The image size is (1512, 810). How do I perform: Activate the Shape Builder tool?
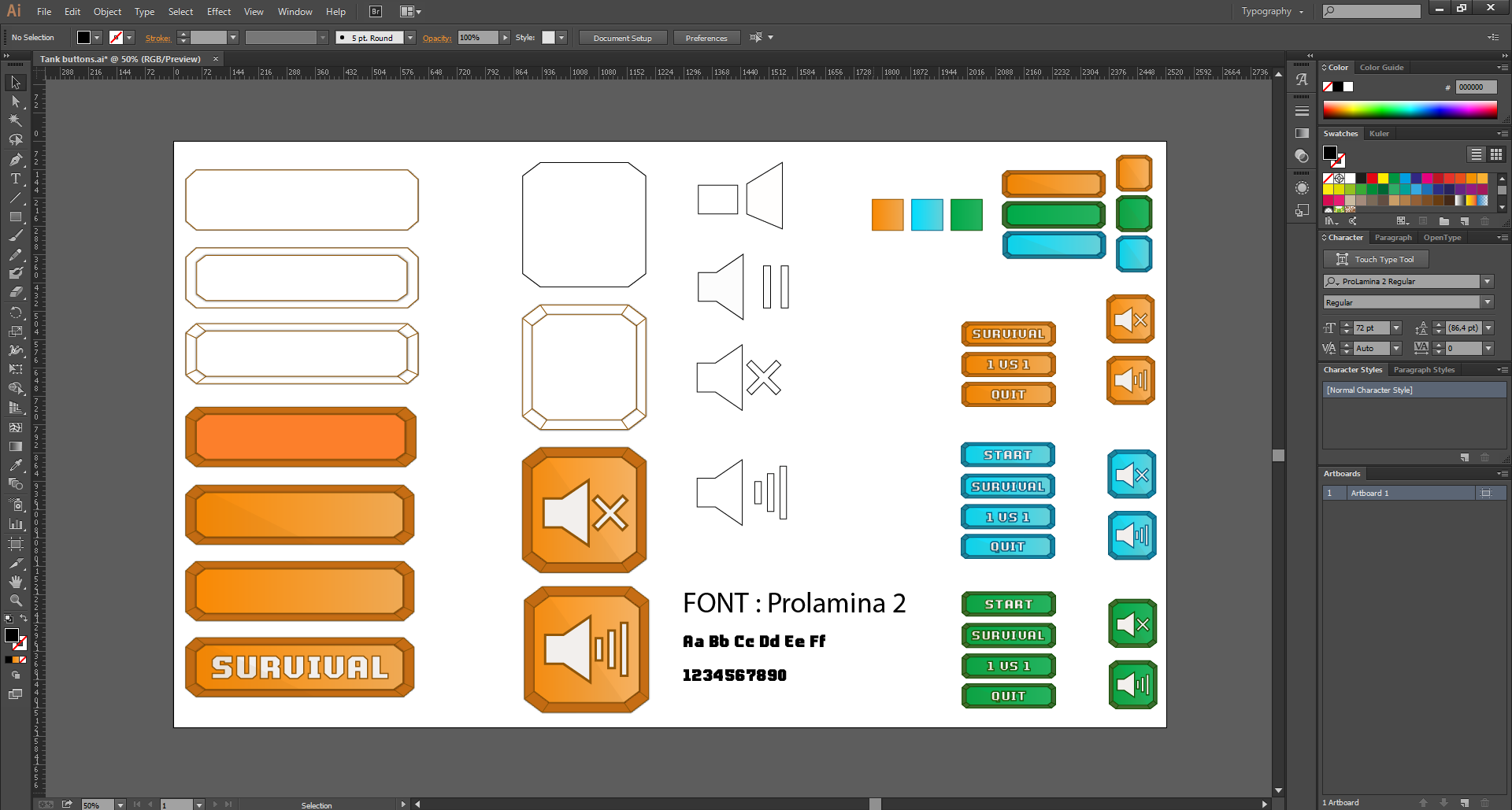16,388
